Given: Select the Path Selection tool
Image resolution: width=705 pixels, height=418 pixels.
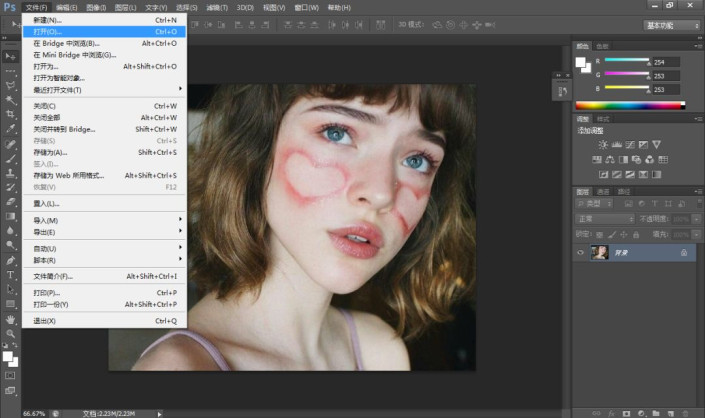Looking at the screenshot, I should 10,289.
